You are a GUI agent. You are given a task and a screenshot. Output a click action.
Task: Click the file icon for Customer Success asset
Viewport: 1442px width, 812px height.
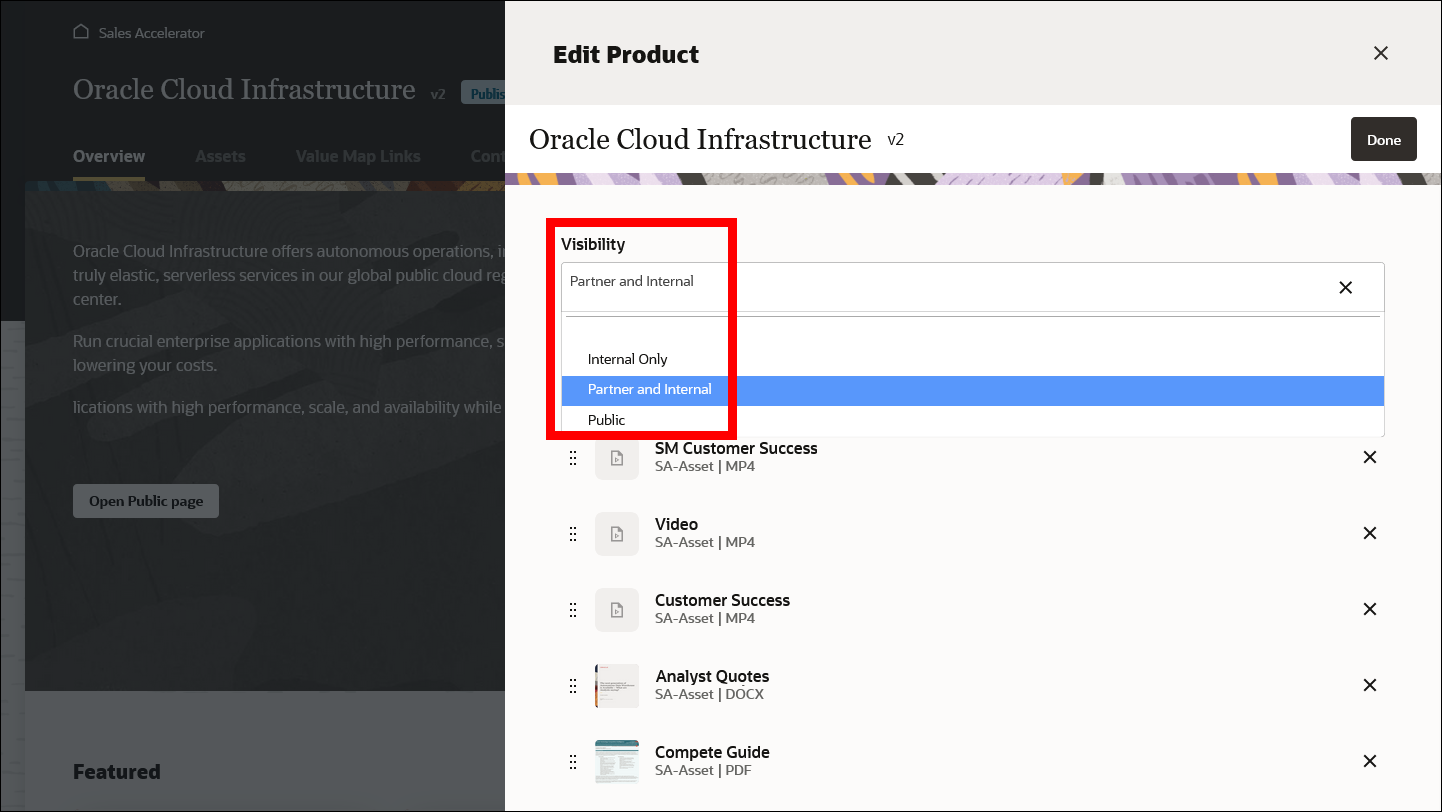616,610
